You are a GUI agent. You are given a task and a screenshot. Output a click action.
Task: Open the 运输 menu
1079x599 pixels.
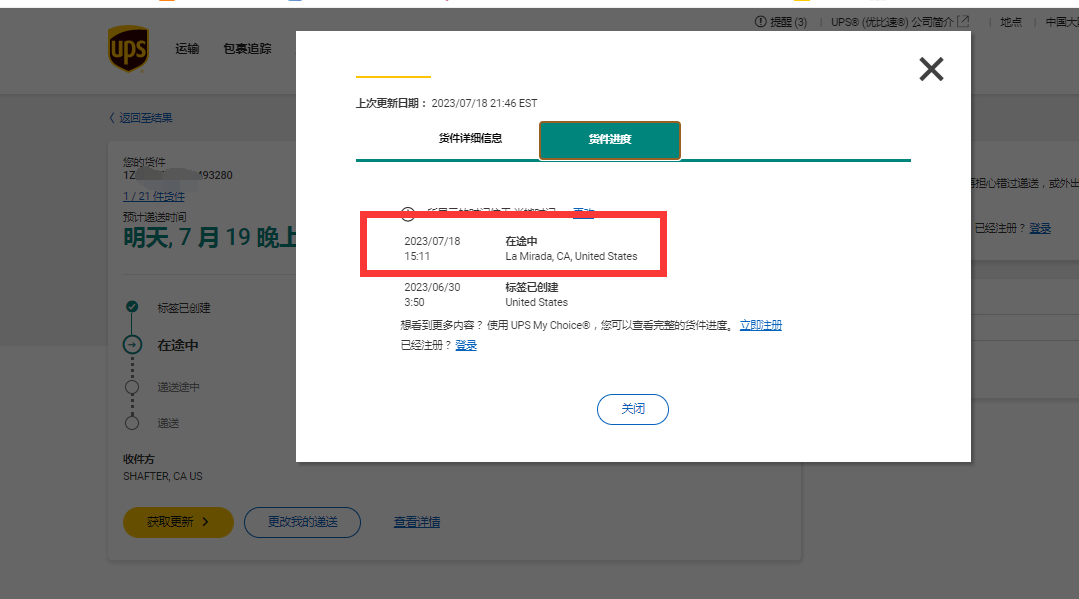[x=188, y=48]
